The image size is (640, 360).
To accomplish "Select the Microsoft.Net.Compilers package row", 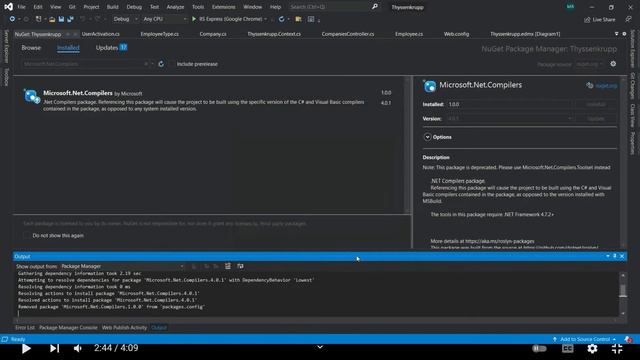I will [209, 100].
